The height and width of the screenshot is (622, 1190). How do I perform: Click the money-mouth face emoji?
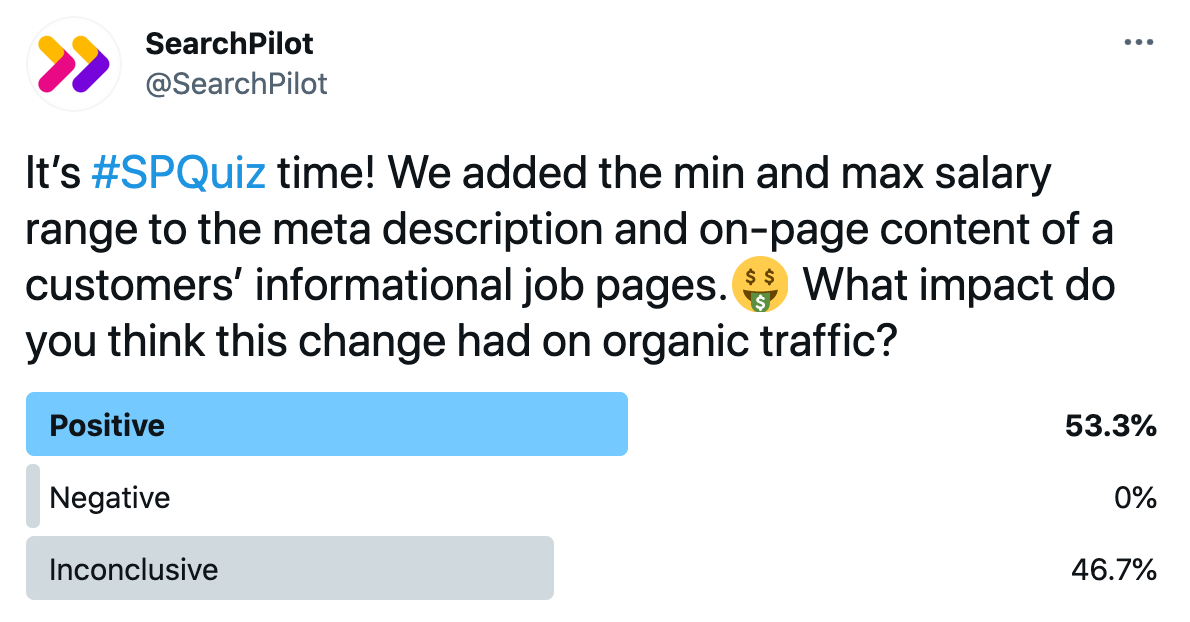point(760,284)
